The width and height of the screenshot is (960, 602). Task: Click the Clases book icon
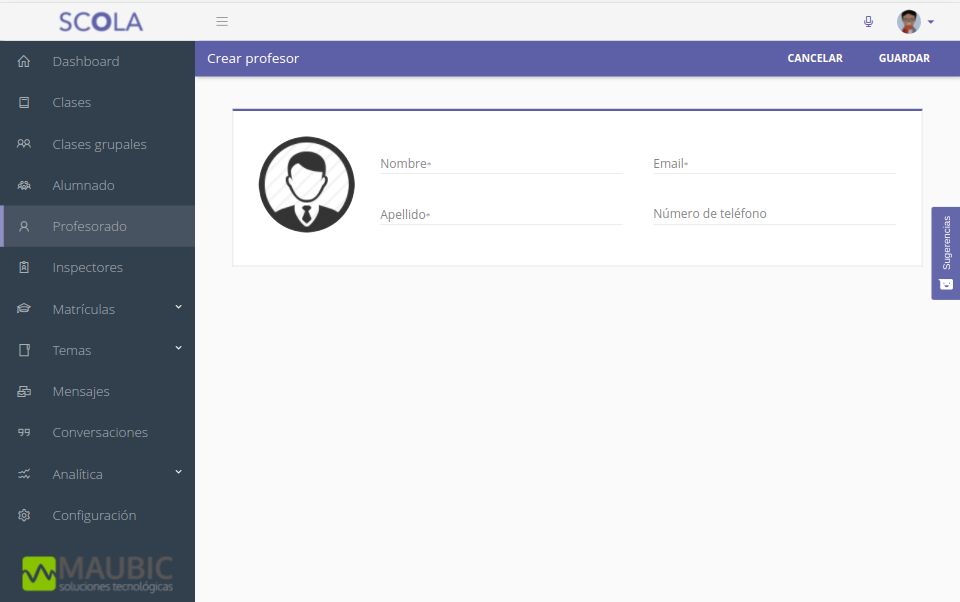pos(24,103)
